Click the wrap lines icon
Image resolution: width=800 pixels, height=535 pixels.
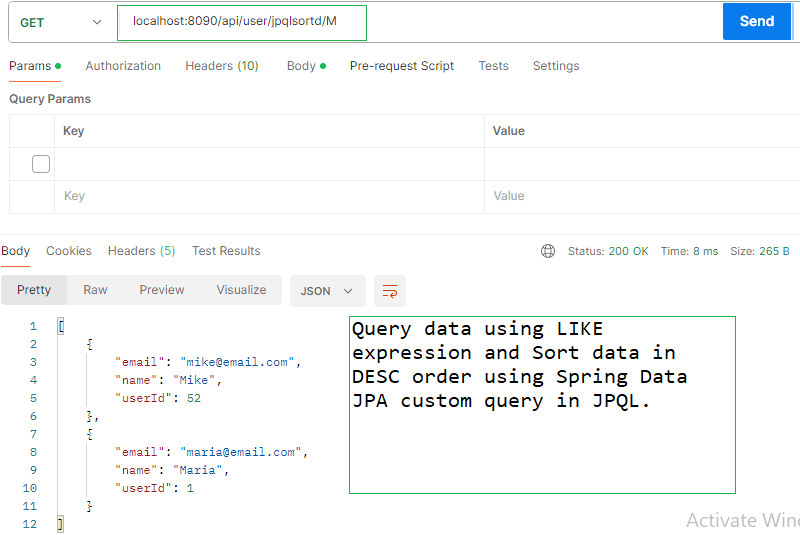(x=390, y=291)
